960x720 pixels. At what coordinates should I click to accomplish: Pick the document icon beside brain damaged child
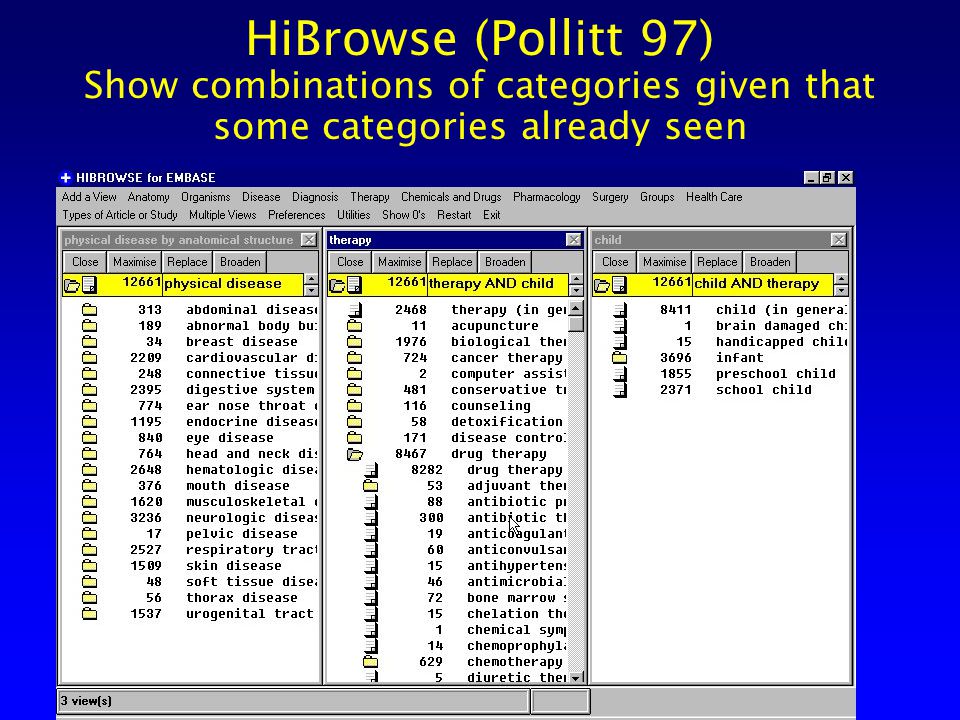click(x=620, y=326)
